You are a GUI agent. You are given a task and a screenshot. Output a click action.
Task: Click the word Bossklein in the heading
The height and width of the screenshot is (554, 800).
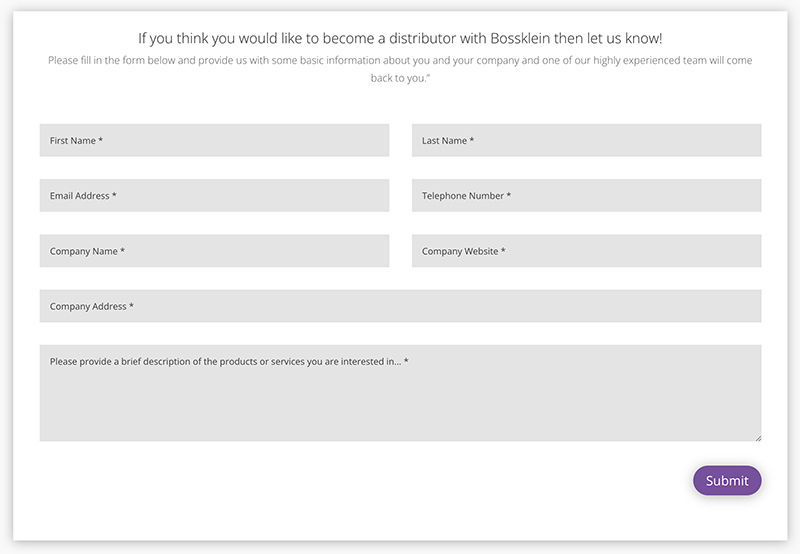click(x=520, y=38)
